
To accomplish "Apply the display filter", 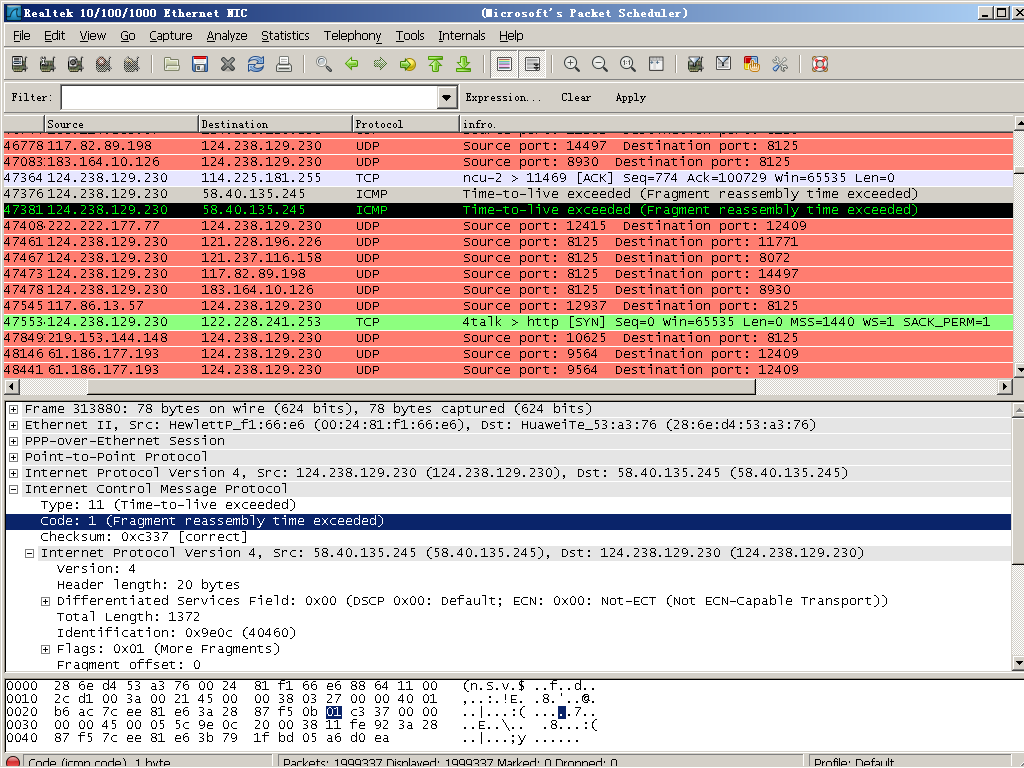I will (x=630, y=98).
